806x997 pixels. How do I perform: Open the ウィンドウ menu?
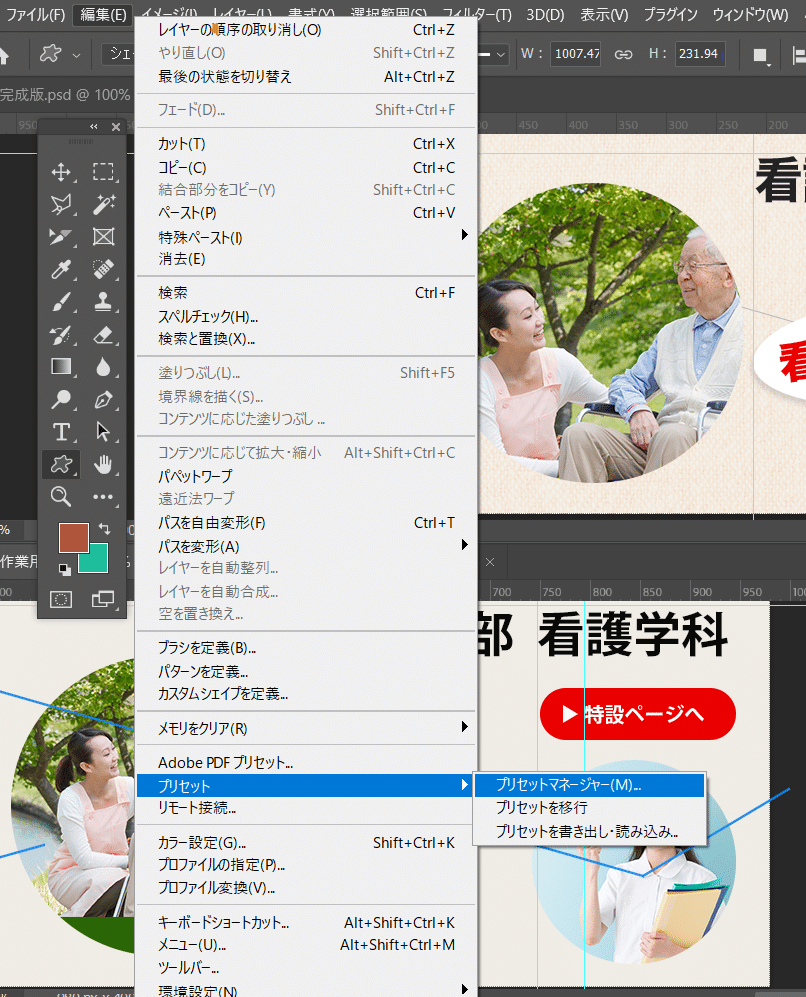(750, 14)
